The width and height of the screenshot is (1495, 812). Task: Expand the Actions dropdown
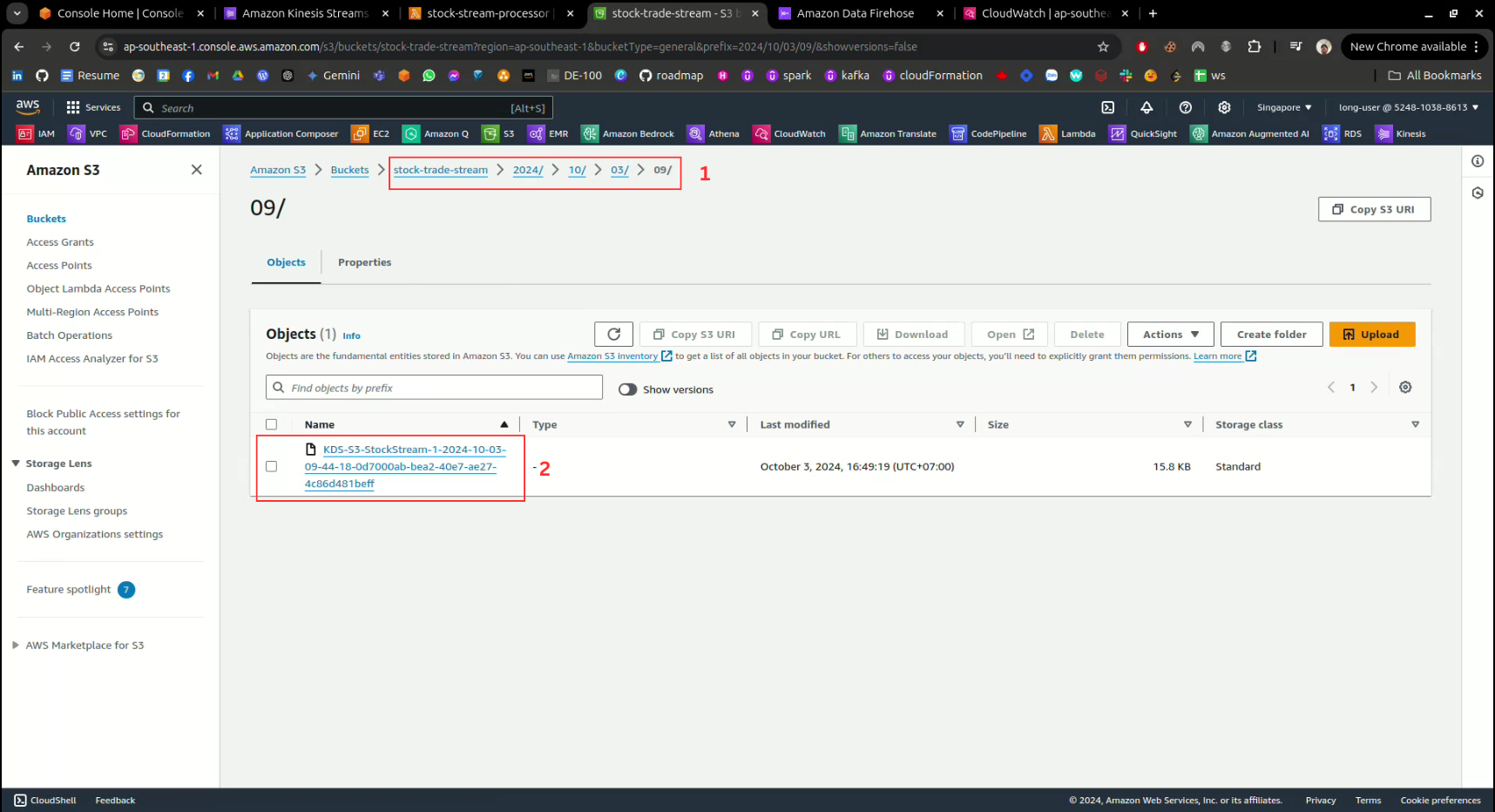[1170, 335]
